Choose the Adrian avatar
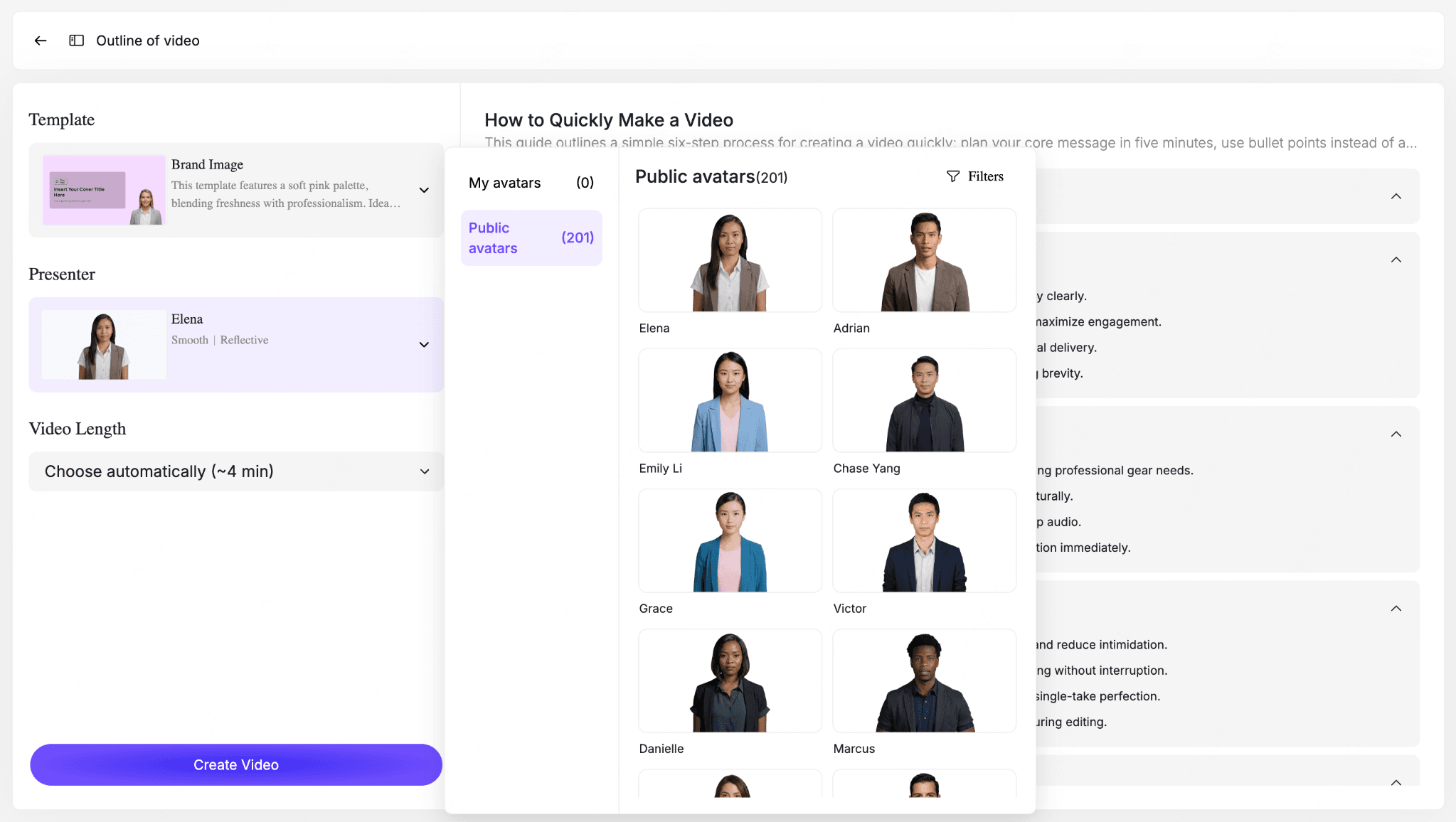1456x822 pixels. tap(924, 261)
